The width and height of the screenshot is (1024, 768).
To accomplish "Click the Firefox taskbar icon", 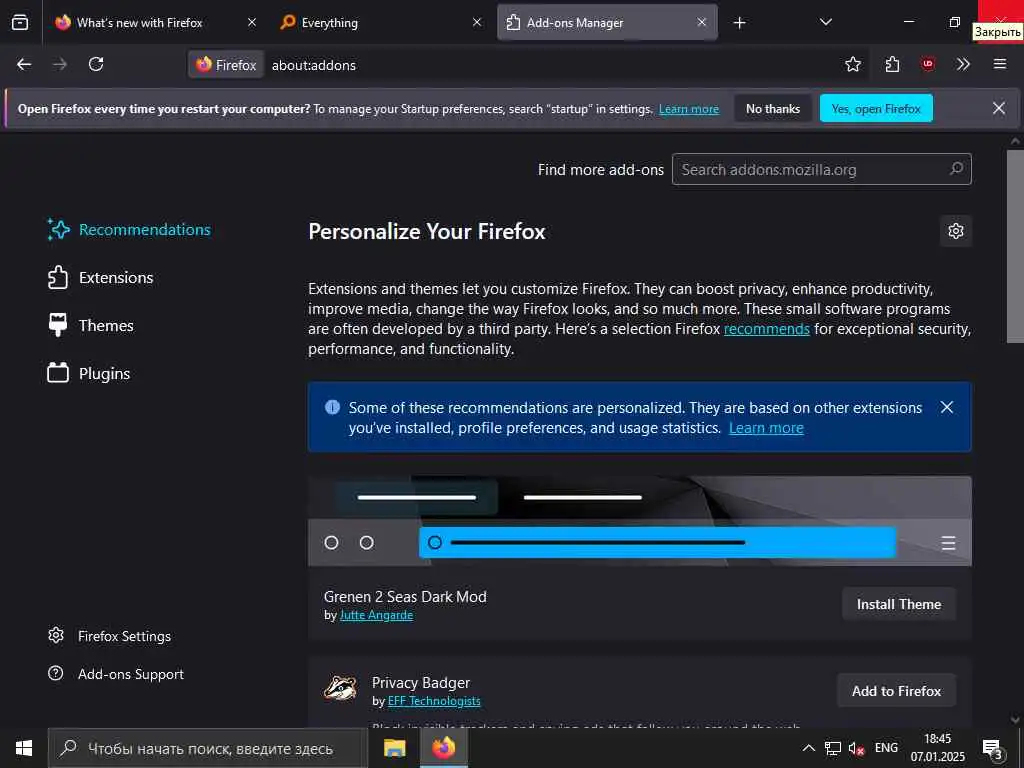I will point(443,748).
